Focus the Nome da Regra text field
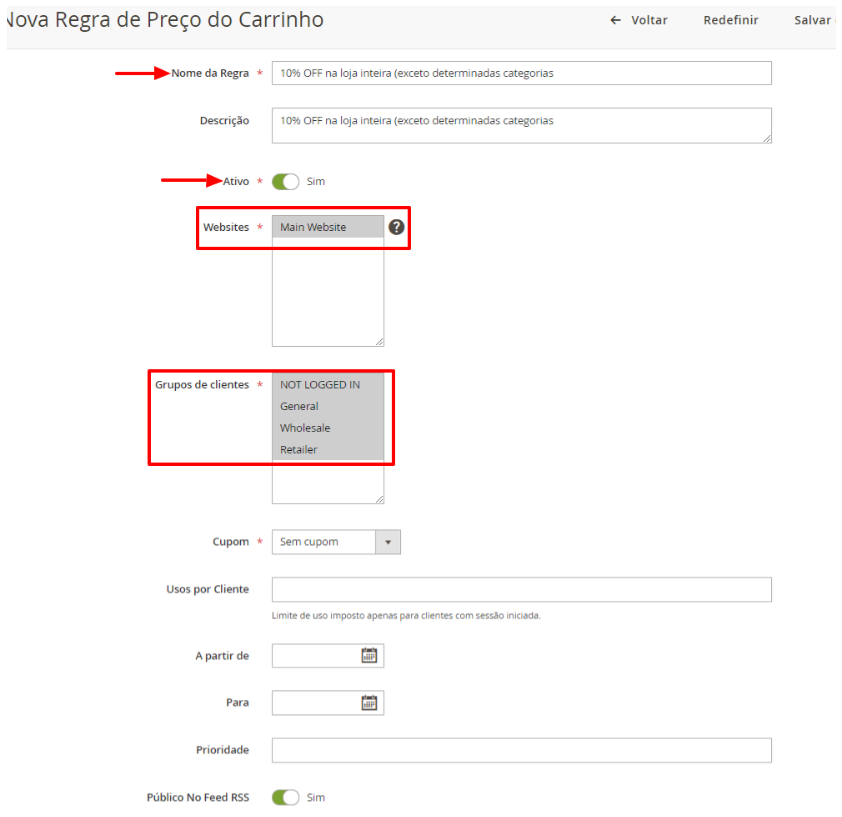This screenshot has height=817, width=842. point(521,73)
